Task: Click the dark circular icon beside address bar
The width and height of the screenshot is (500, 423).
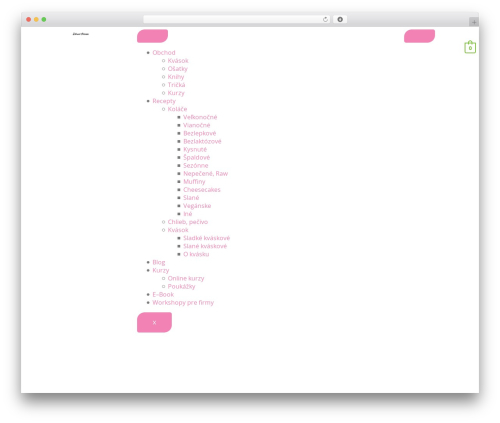Action: coord(340,19)
